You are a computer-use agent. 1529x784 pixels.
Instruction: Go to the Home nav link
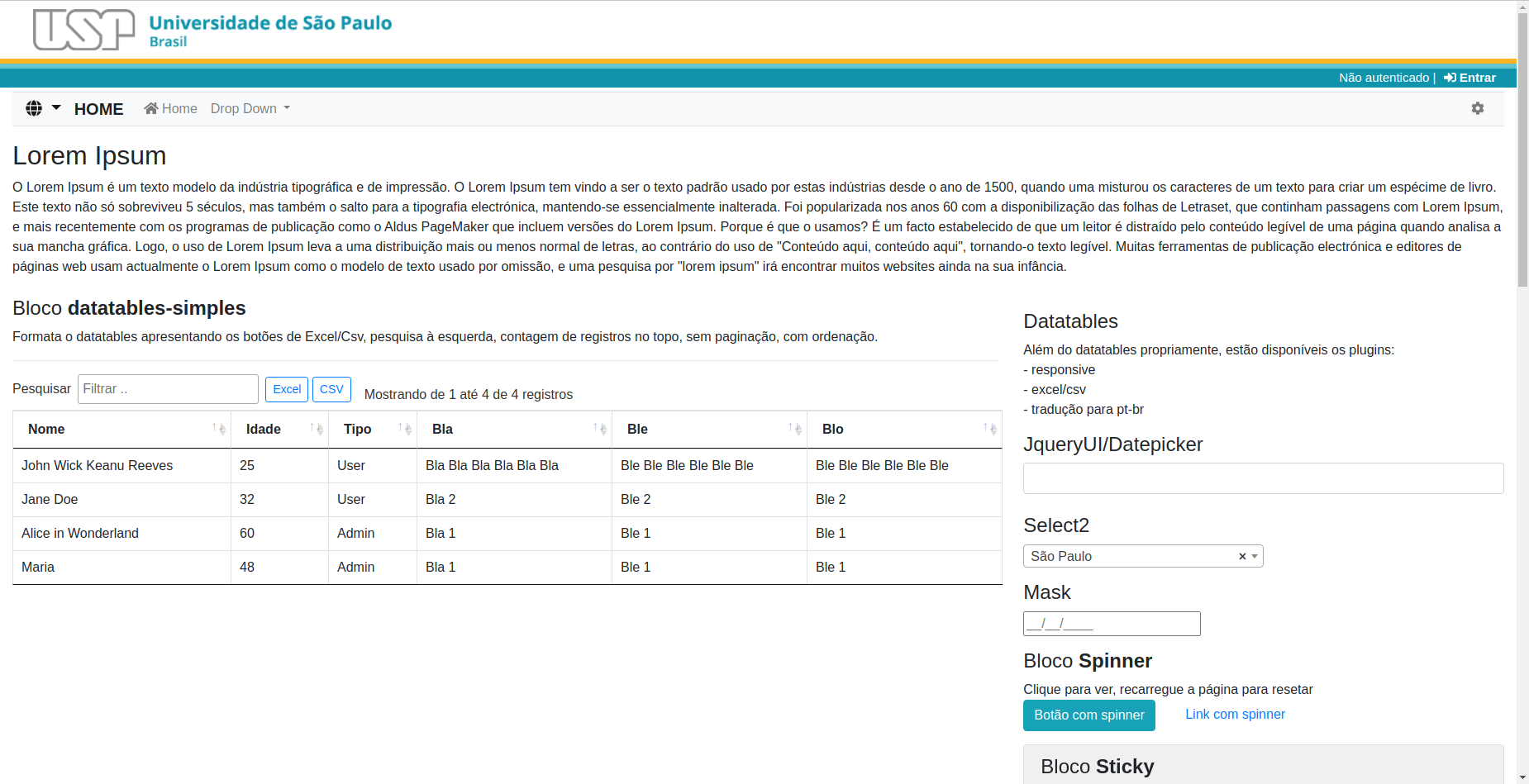point(171,108)
